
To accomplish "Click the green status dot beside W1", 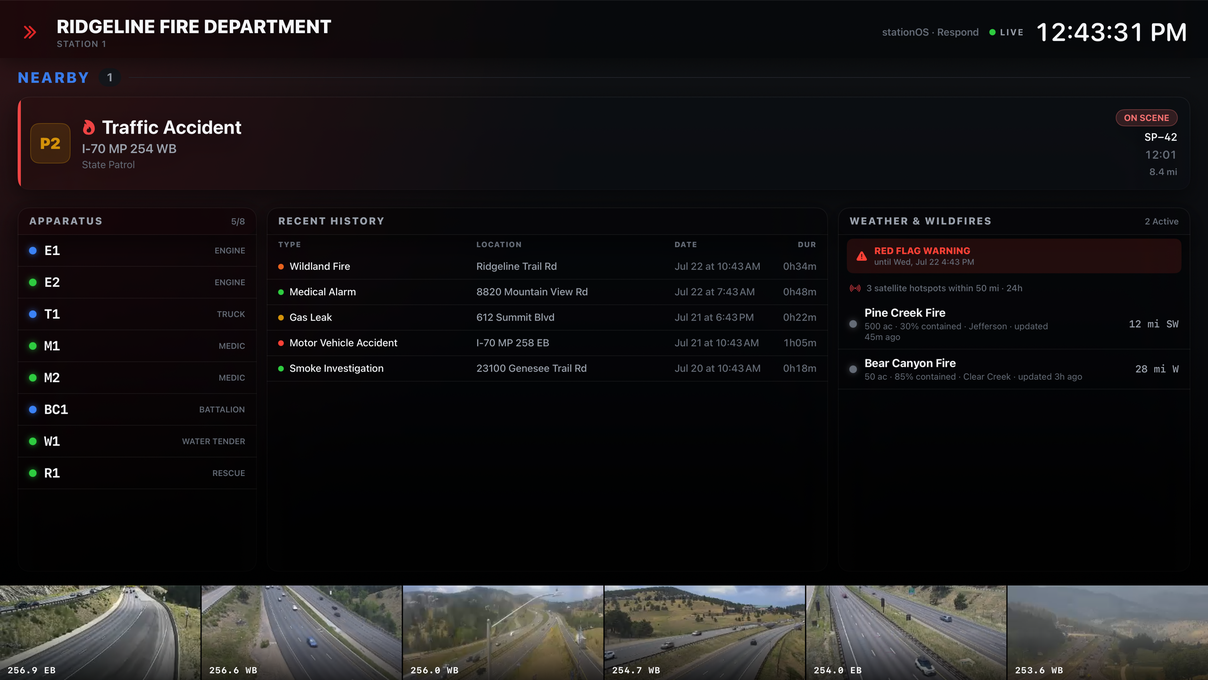I will (33, 441).
